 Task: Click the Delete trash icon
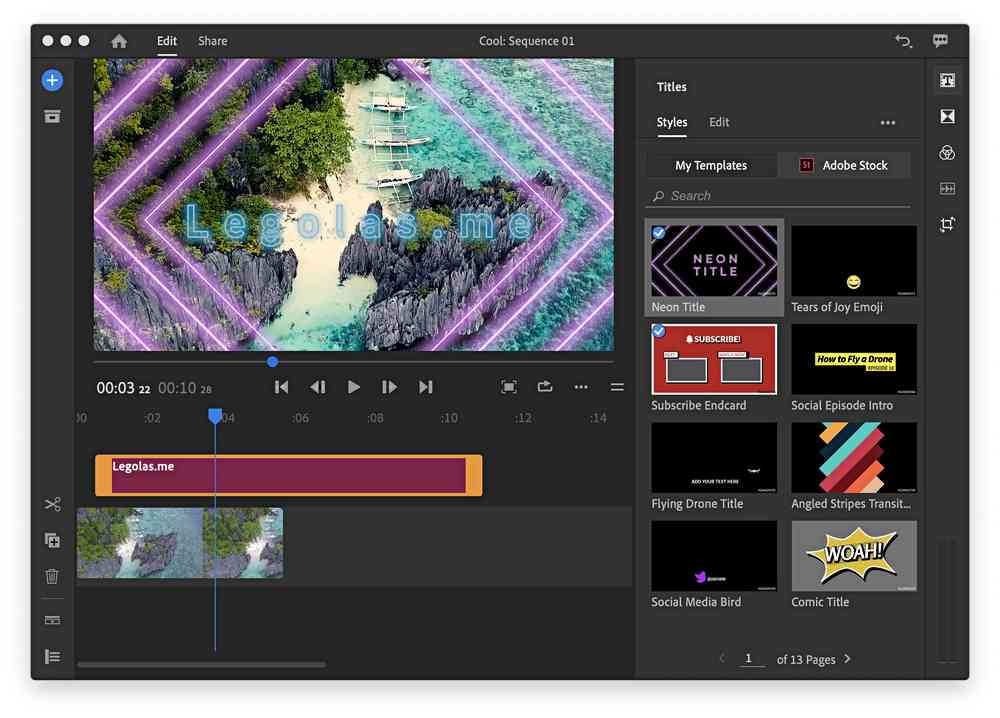pyautogui.click(x=52, y=576)
